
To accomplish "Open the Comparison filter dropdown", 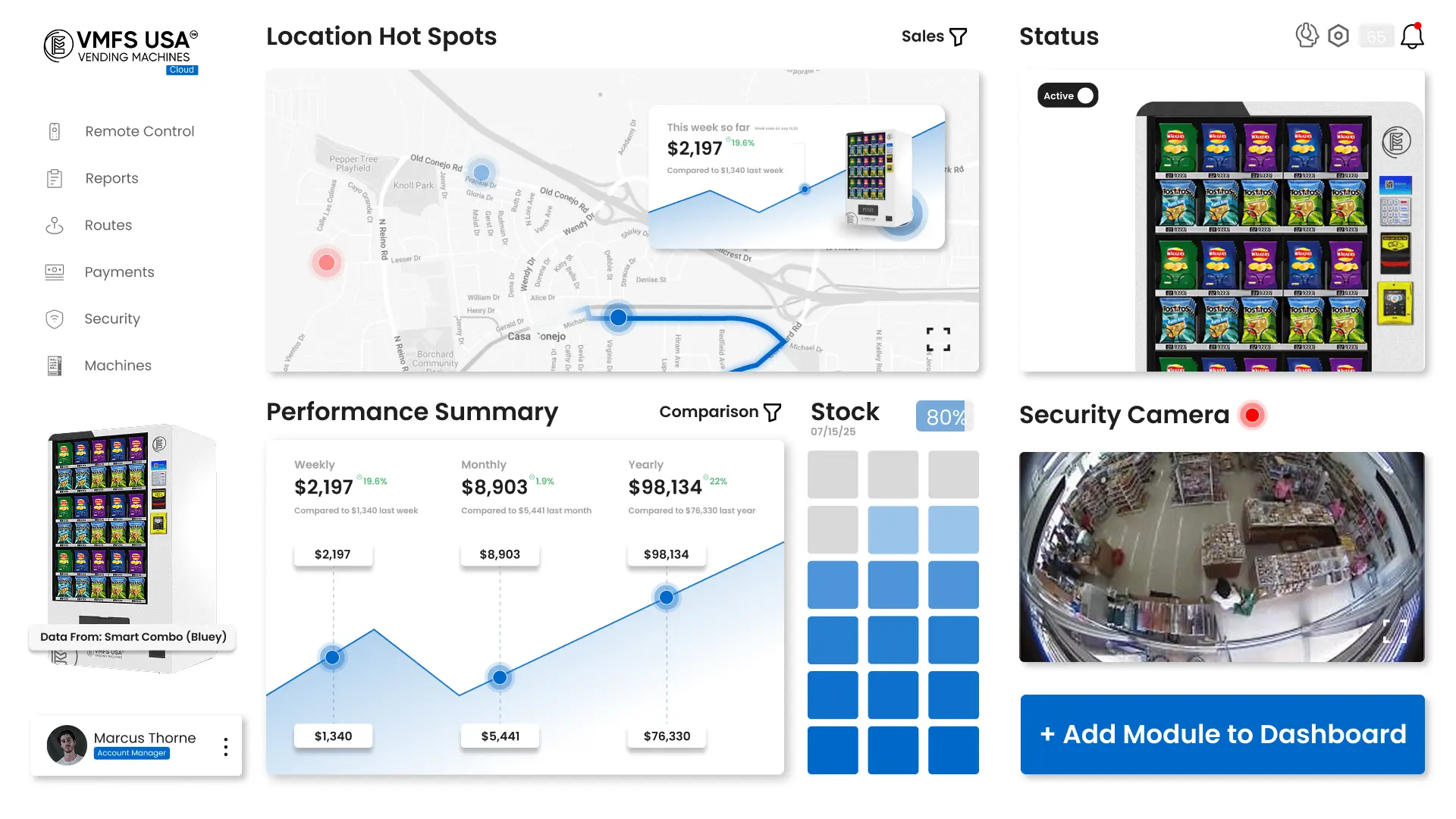I will click(x=720, y=412).
